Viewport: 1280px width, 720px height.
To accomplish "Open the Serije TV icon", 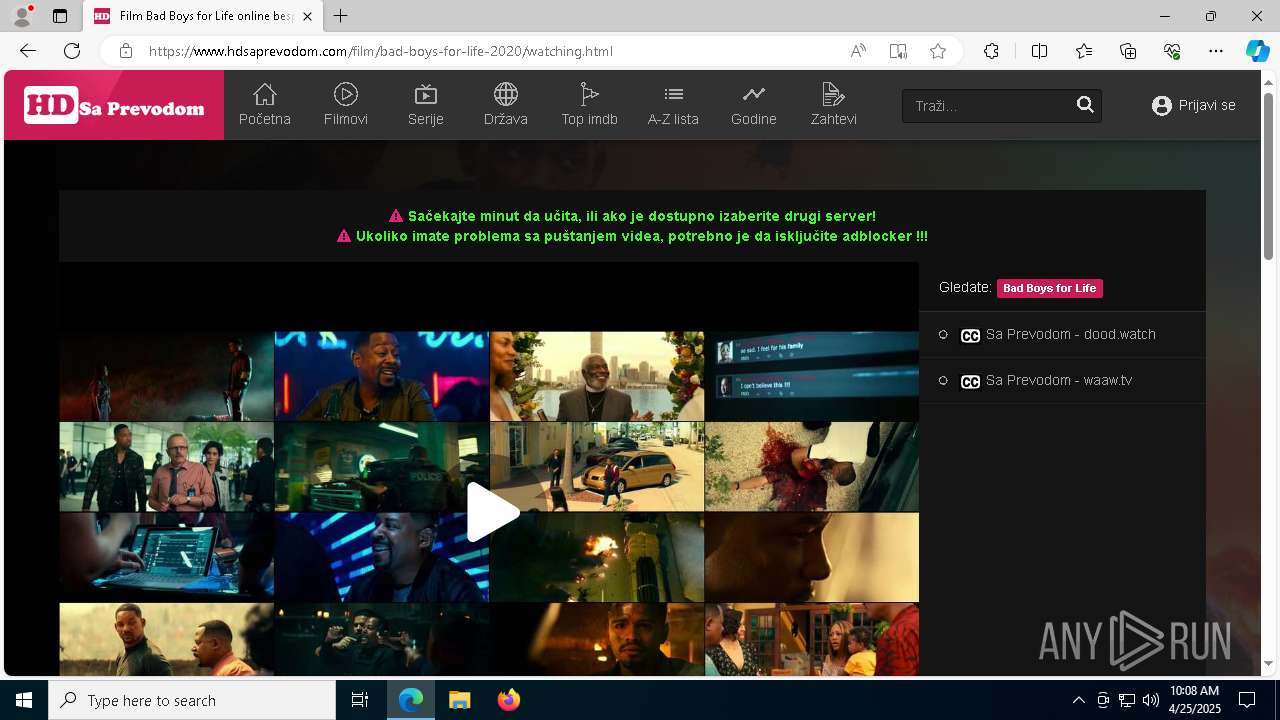I will pos(426,94).
